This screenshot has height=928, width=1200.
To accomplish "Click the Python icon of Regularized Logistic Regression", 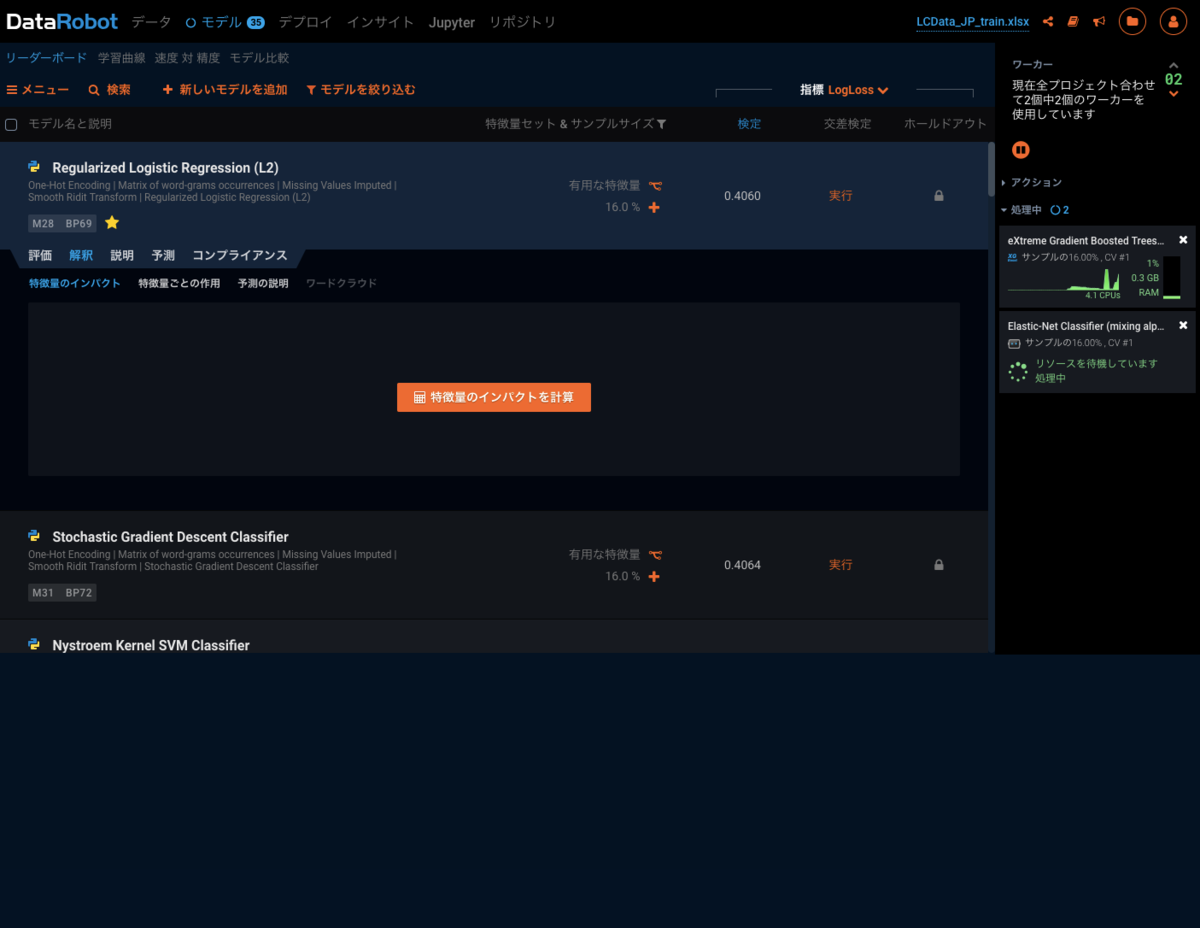I will coord(35,167).
